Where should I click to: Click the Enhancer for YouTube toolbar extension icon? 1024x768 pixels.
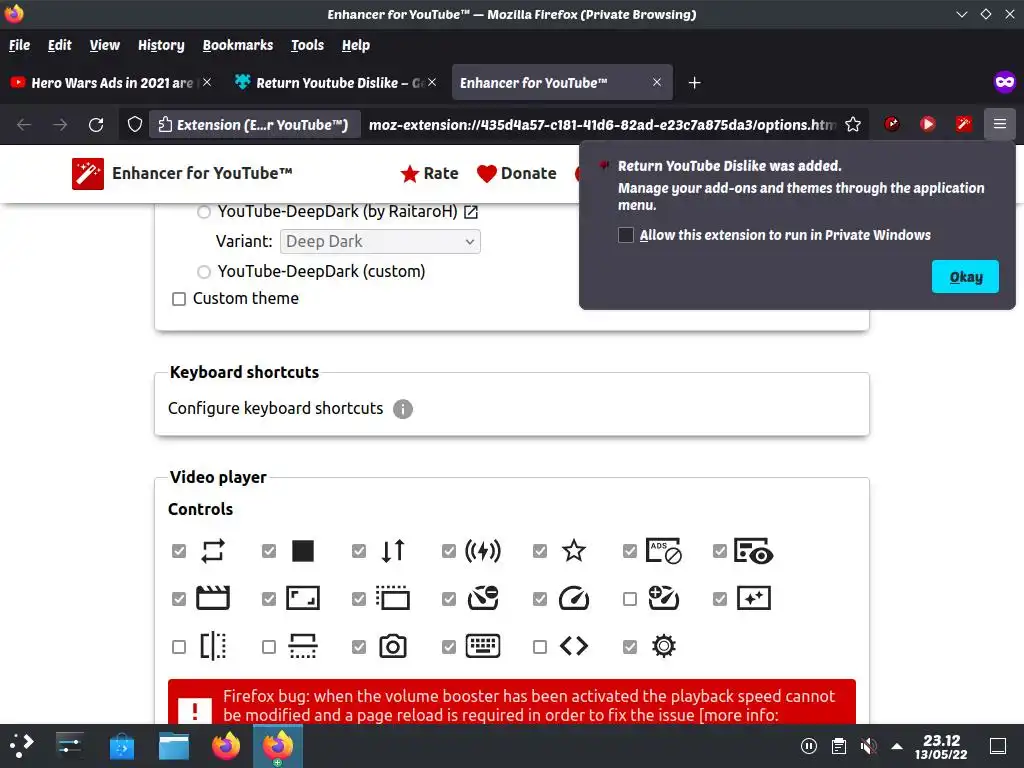coord(964,124)
